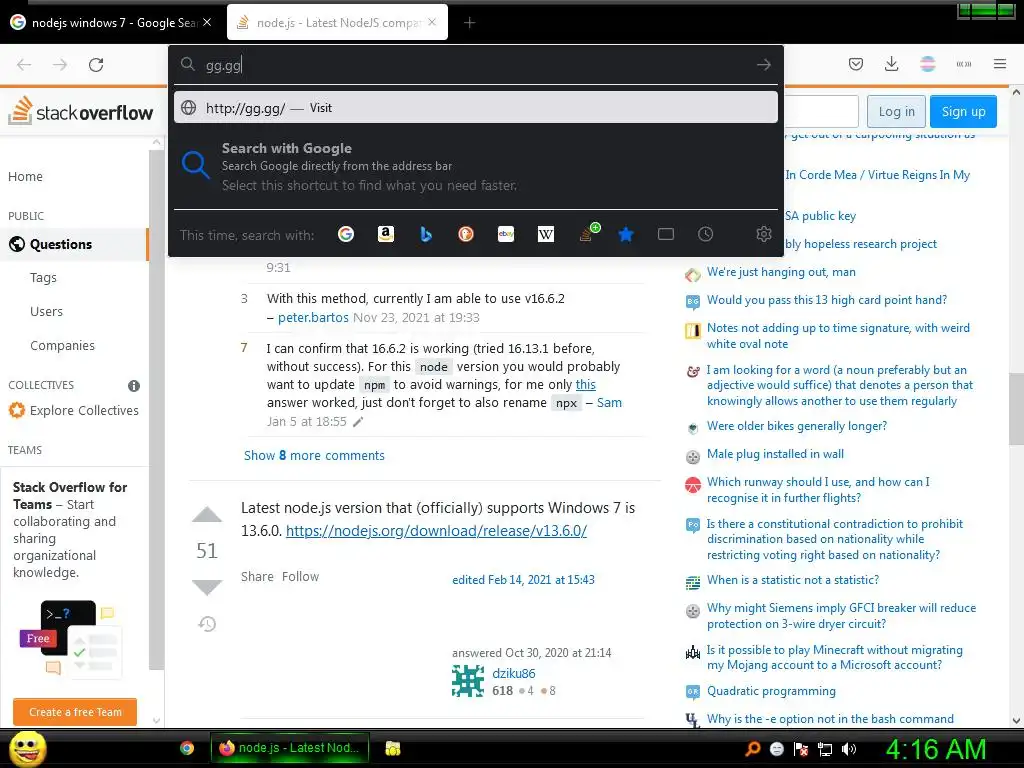Launch Chrome from the taskbar
This screenshot has width=1024, height=768.
187,748
